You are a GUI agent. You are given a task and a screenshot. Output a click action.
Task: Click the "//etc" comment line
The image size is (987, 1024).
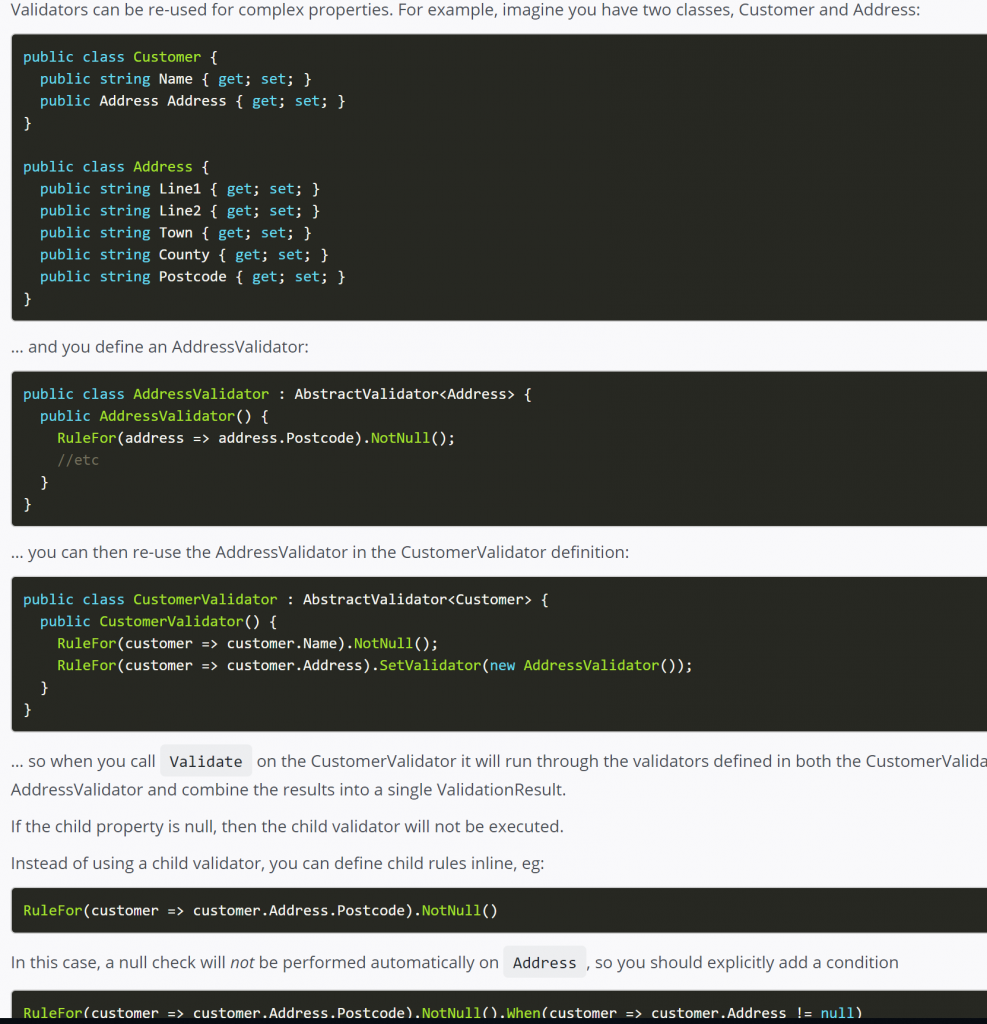(78, 460)
